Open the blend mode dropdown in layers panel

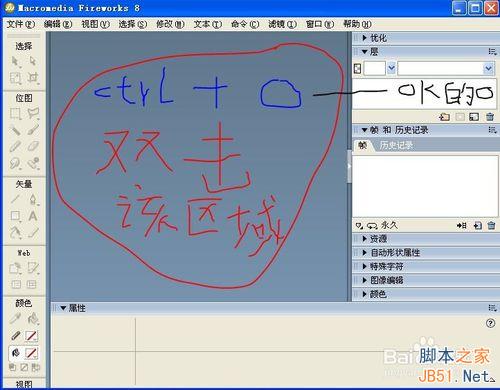446,68
